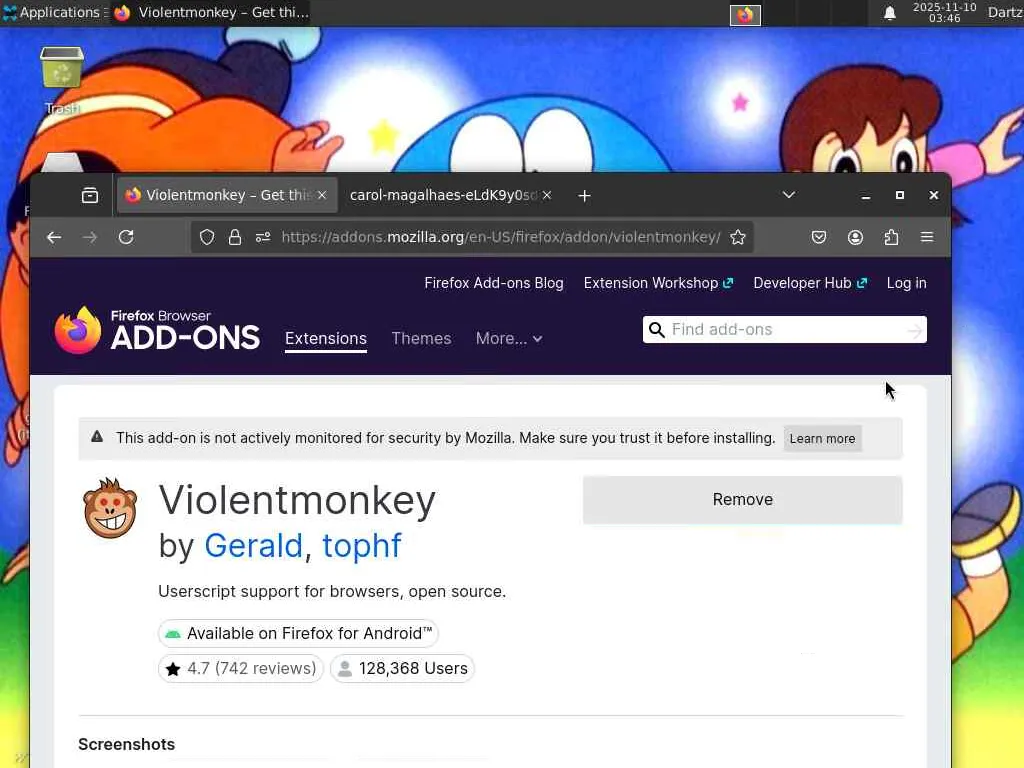Switch to the carol-magalhaes tab

451,195
